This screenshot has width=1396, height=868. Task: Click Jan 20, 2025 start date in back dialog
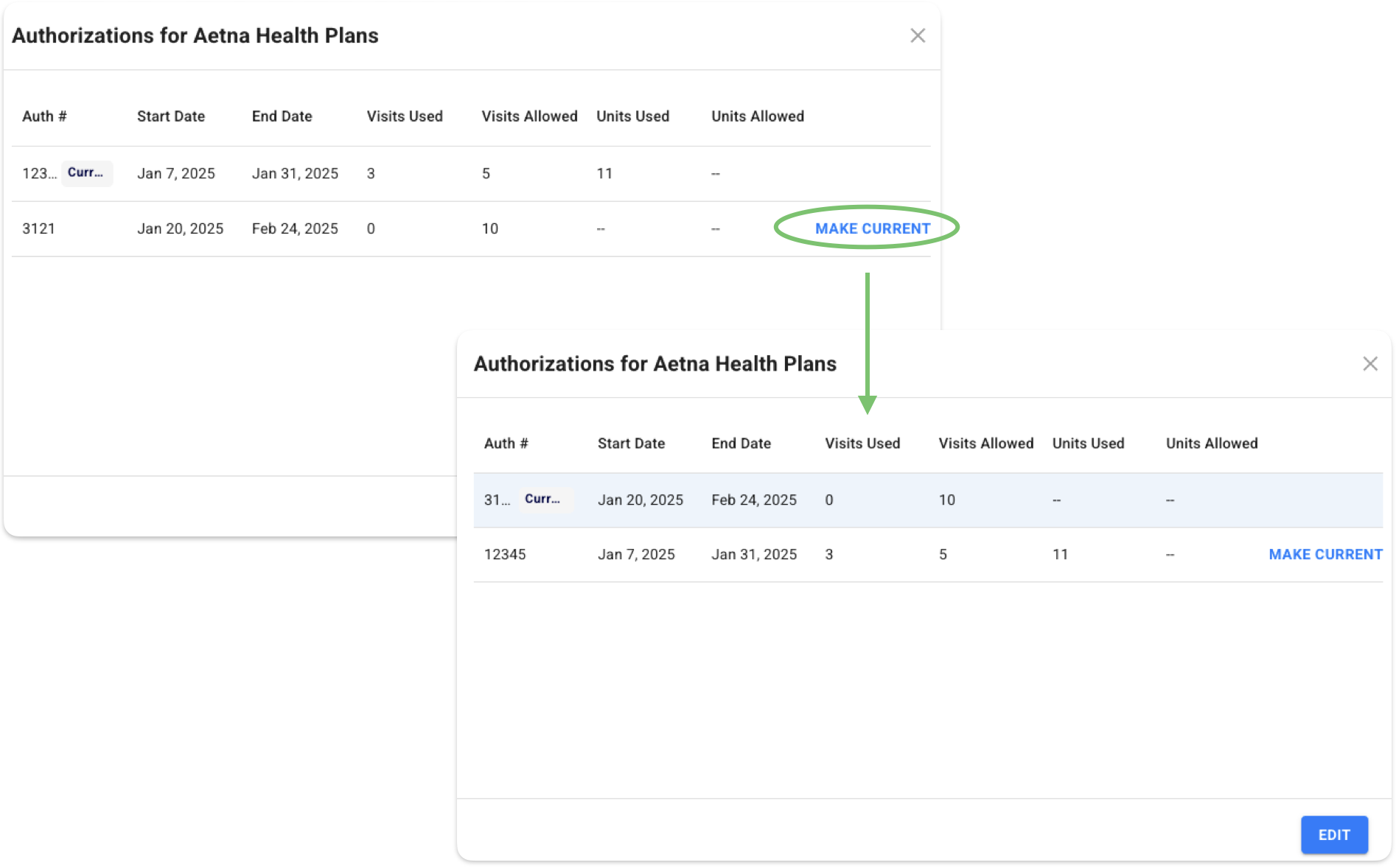pos(180,228)
